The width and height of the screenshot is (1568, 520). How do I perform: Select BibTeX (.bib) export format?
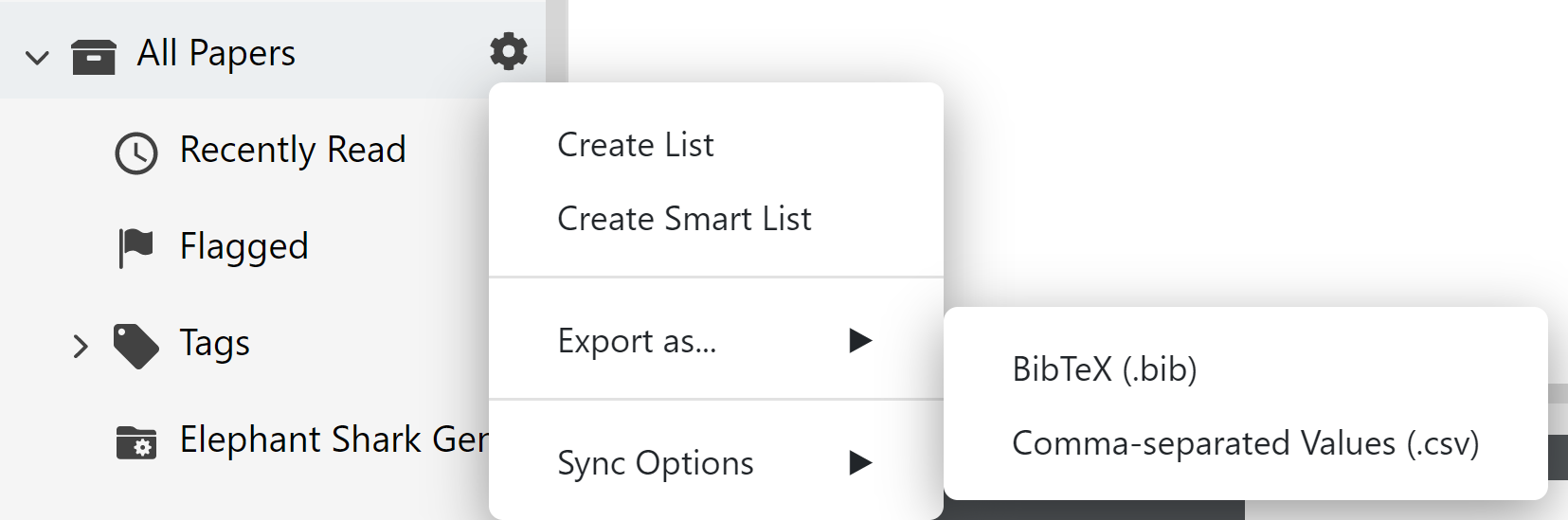coord(1105,368)
